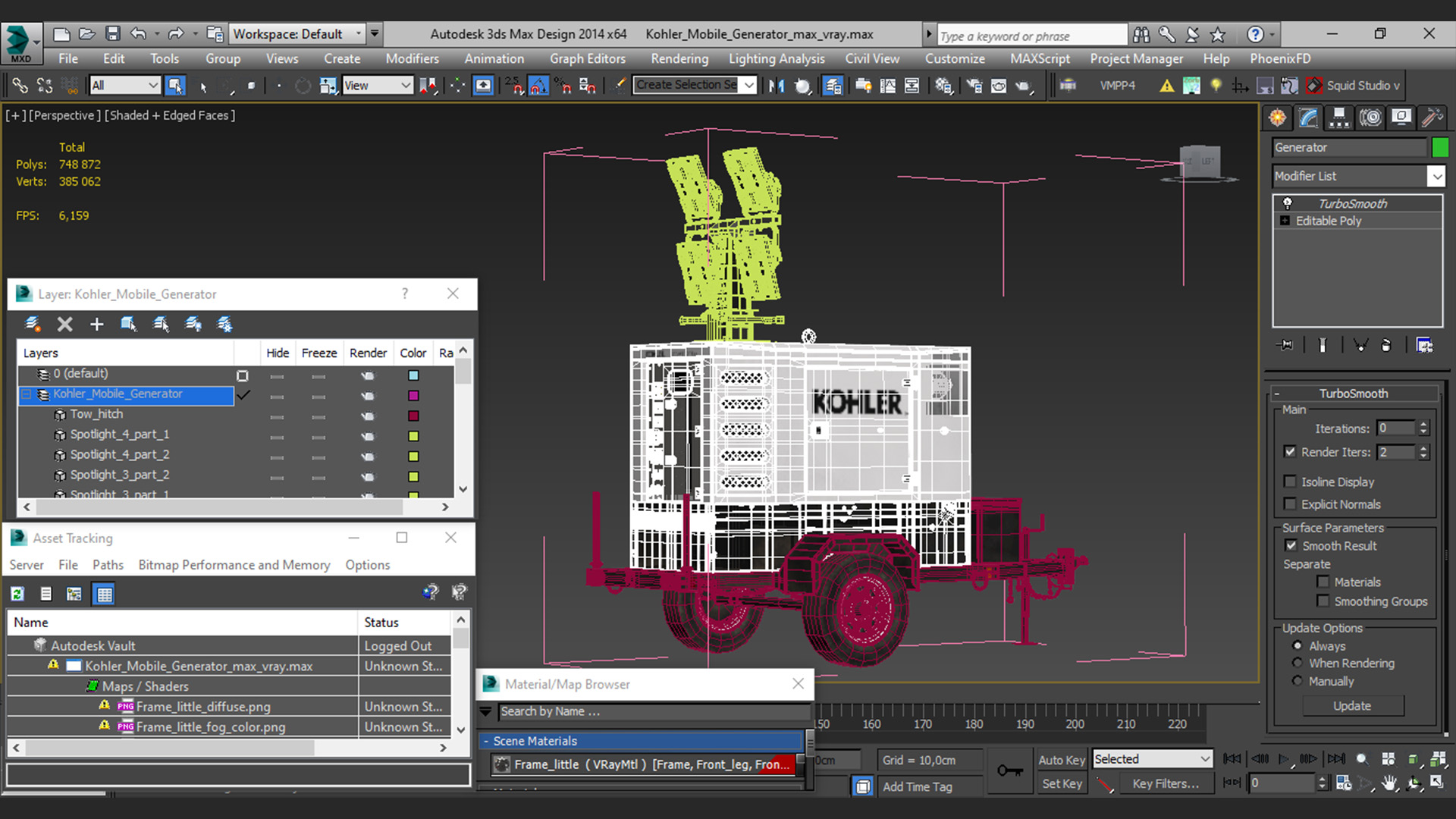The width and height of the screenshot is (1456, 819).
Task: Open the Create Selection Set dropdown
Action: 695,85
